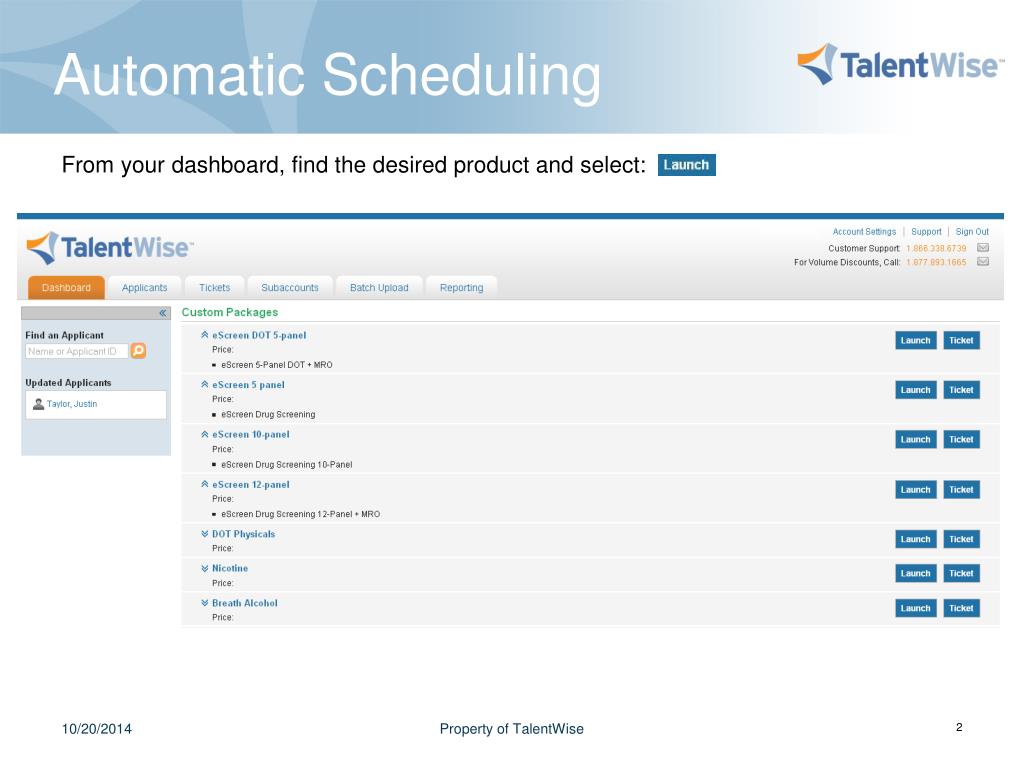Screen dimensions: 1024x768
Task: Create a Ticket for eScreen 5 panel
Action: tap(961, 390)
